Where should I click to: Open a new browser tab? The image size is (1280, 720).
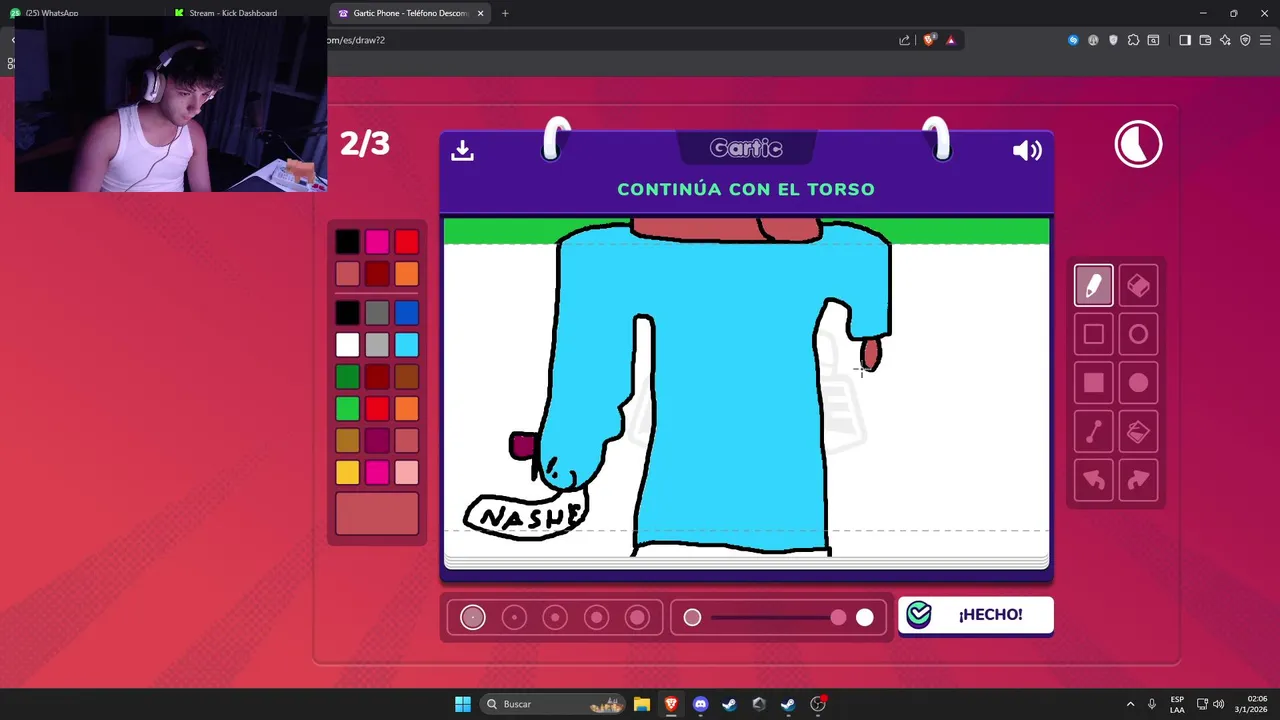tap(505, 13)
